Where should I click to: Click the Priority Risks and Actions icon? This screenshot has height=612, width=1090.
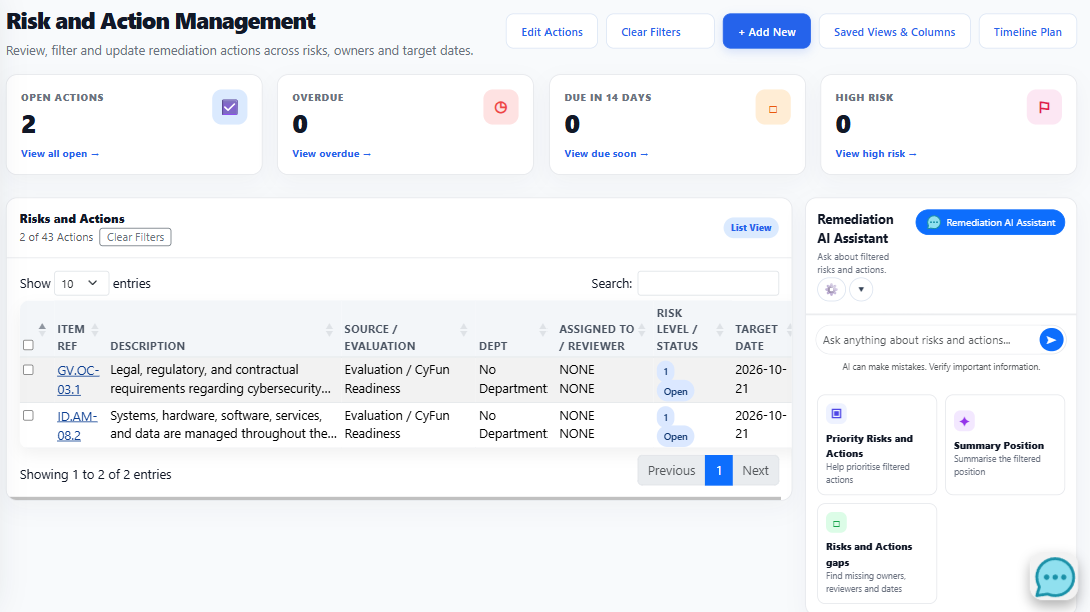coord(836,414)
